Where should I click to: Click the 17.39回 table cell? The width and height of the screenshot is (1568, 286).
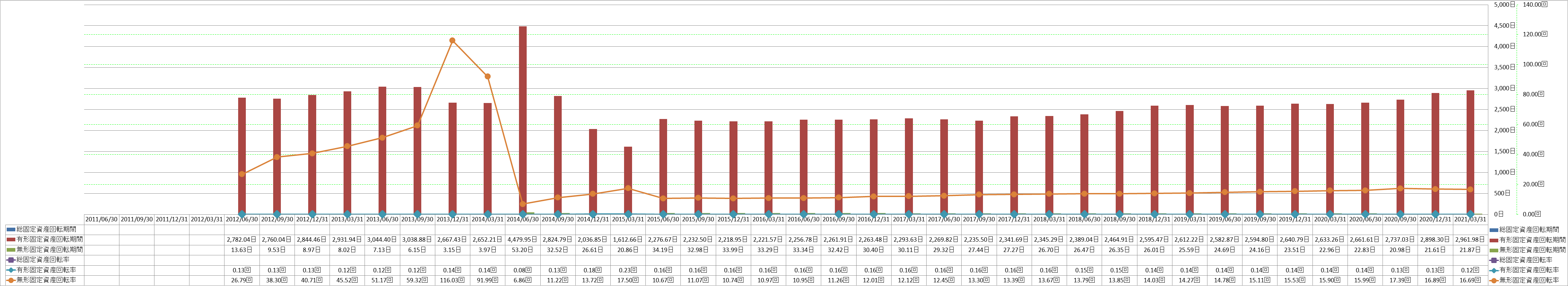click(1401, 280)
